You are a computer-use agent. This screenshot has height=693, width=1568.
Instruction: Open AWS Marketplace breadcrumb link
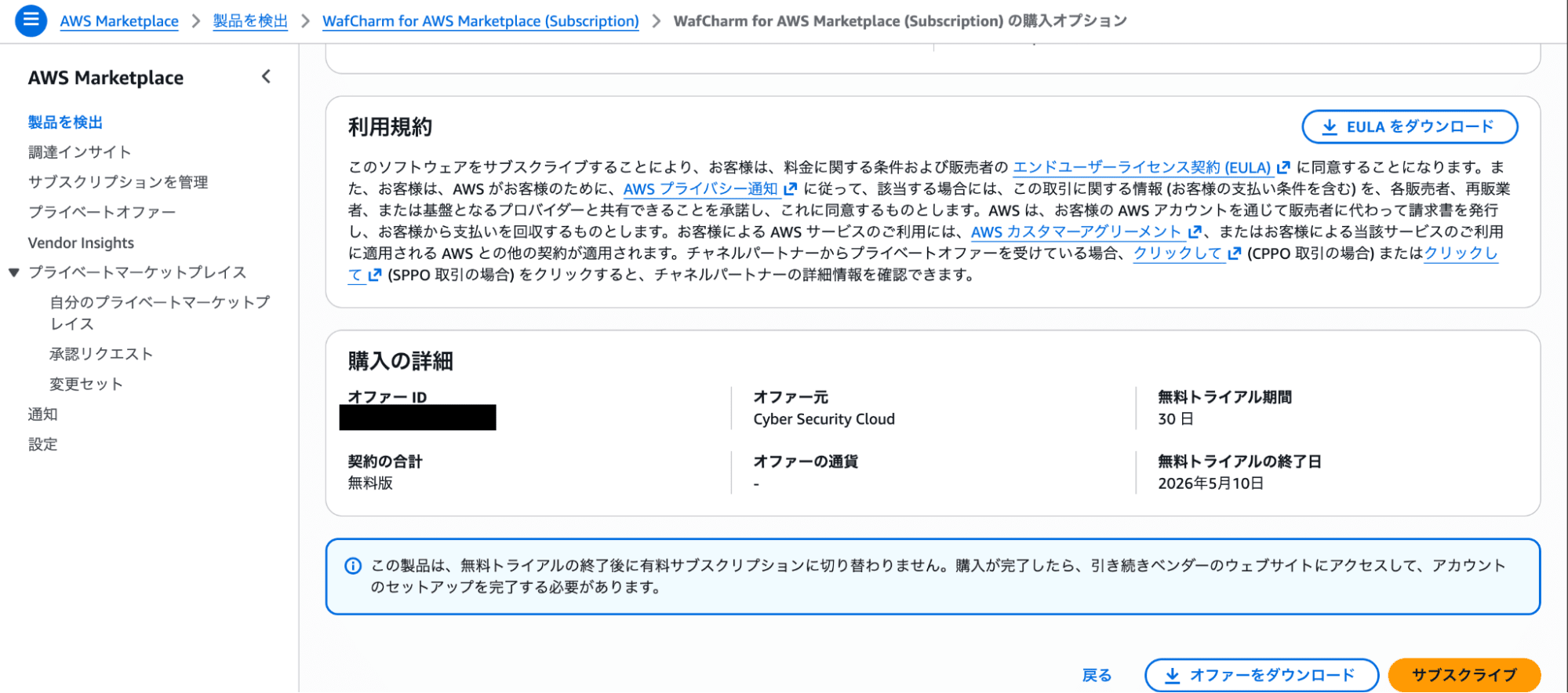(x=119, y=21)
